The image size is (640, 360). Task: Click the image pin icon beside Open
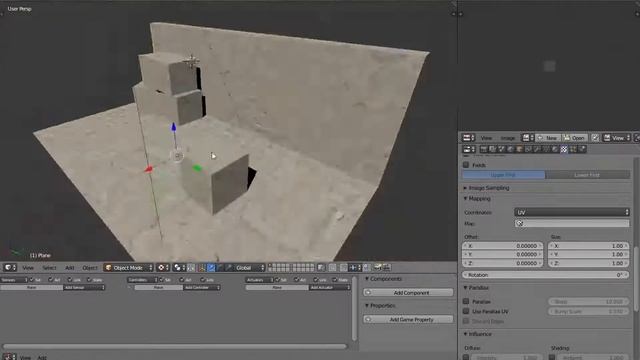coord(595,138)
